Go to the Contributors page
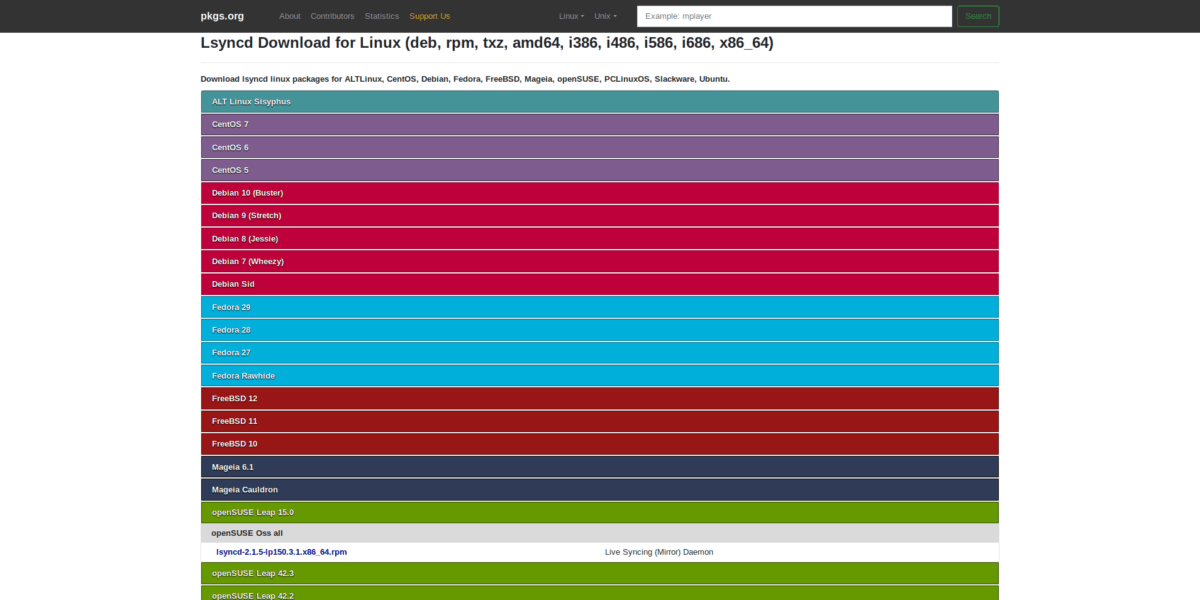Image resolution: width=1200 pixels, height=600 pixels. (x=332, y=16)
